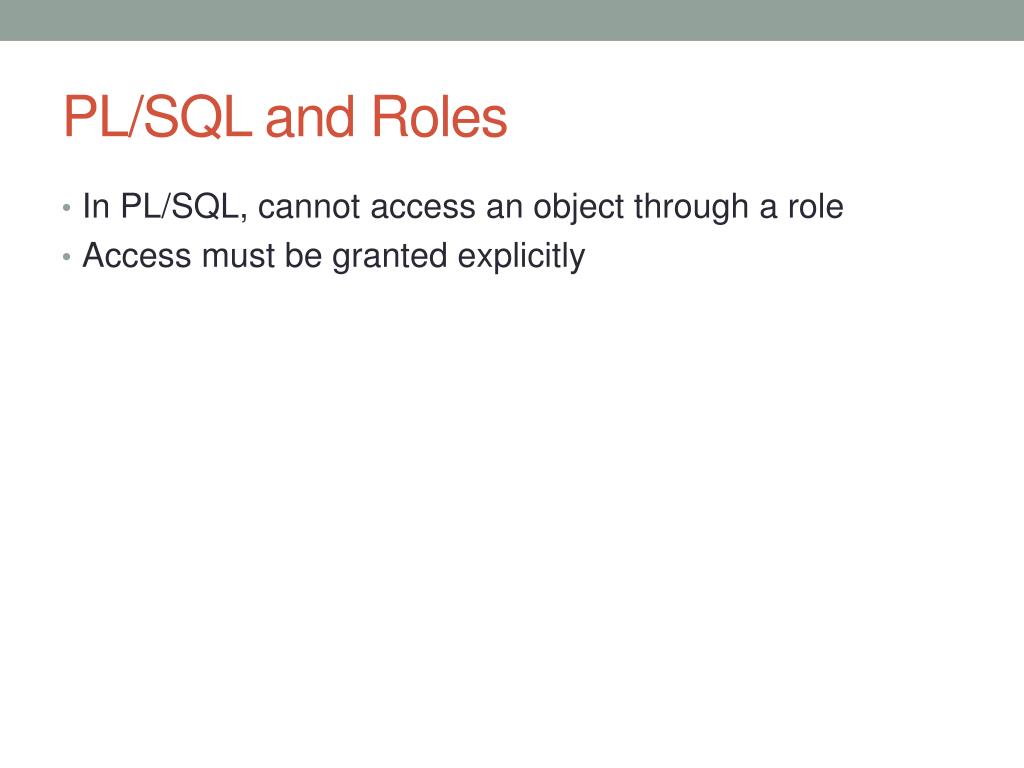Select the gray header bar at top
The image size is (1024, 768).
point(512,20)
